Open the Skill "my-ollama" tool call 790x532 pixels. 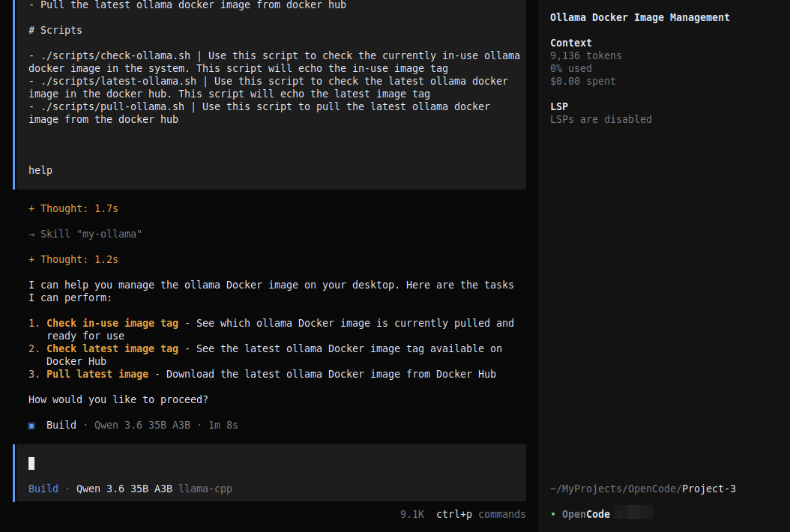coord(85,234)
